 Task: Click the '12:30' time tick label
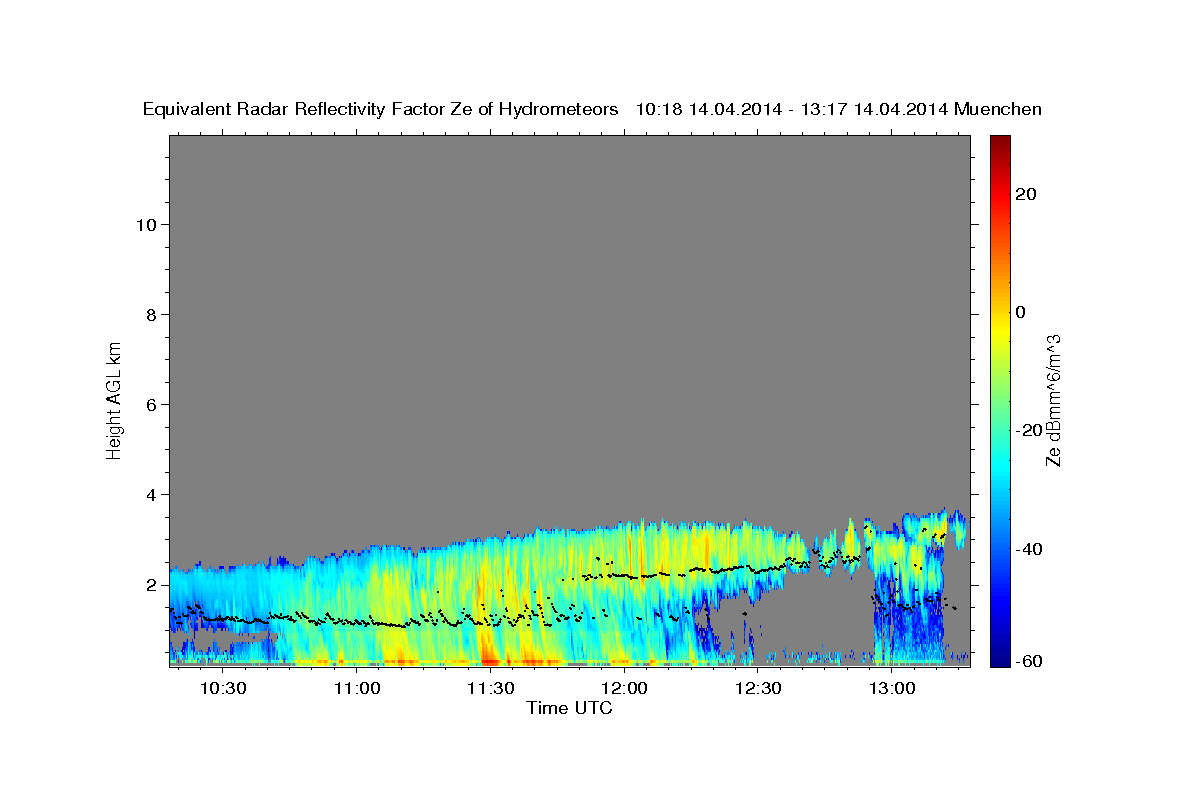click(758, 688)
